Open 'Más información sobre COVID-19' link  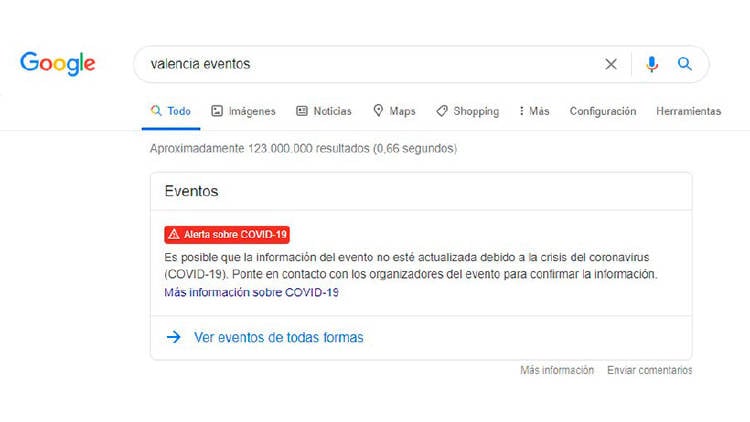point(252,292)
